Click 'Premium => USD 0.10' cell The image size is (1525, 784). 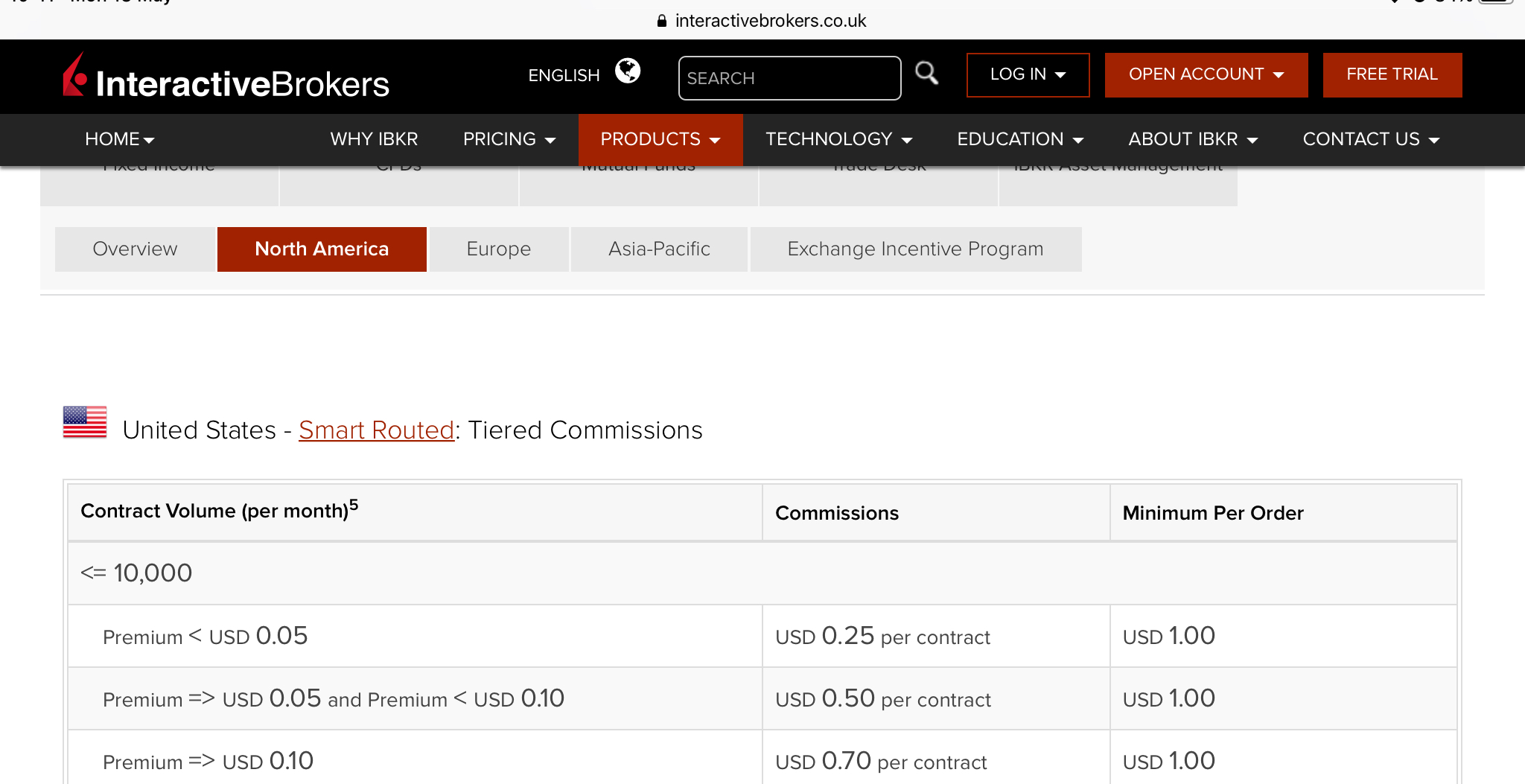[415, 758]
